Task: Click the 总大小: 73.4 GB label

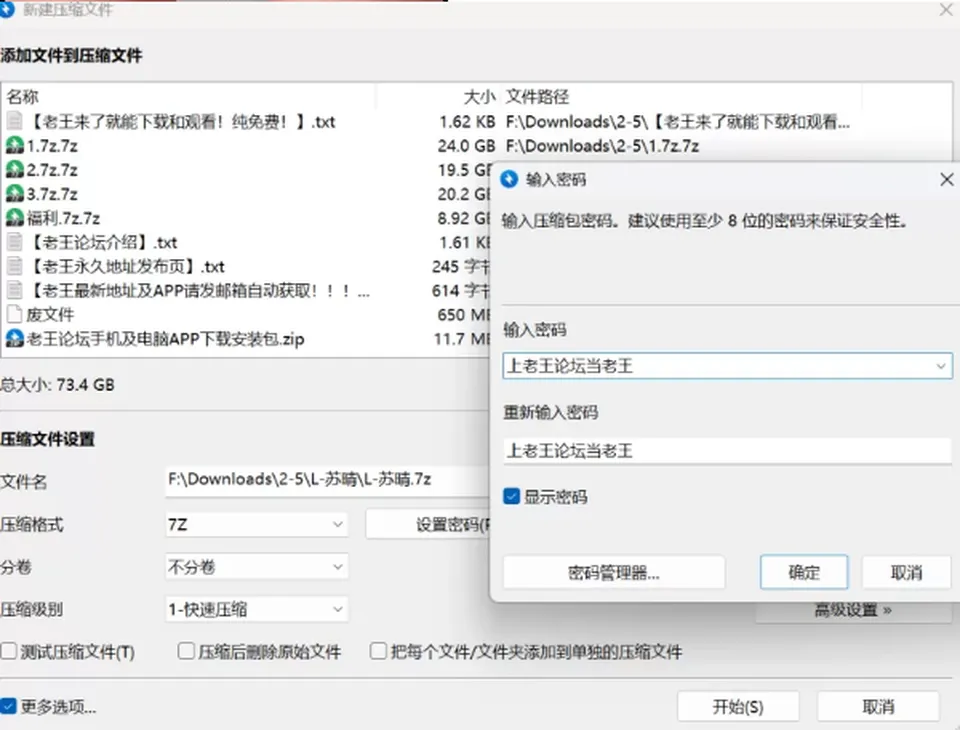Action: pyautogui.click(x=58, y=385)
